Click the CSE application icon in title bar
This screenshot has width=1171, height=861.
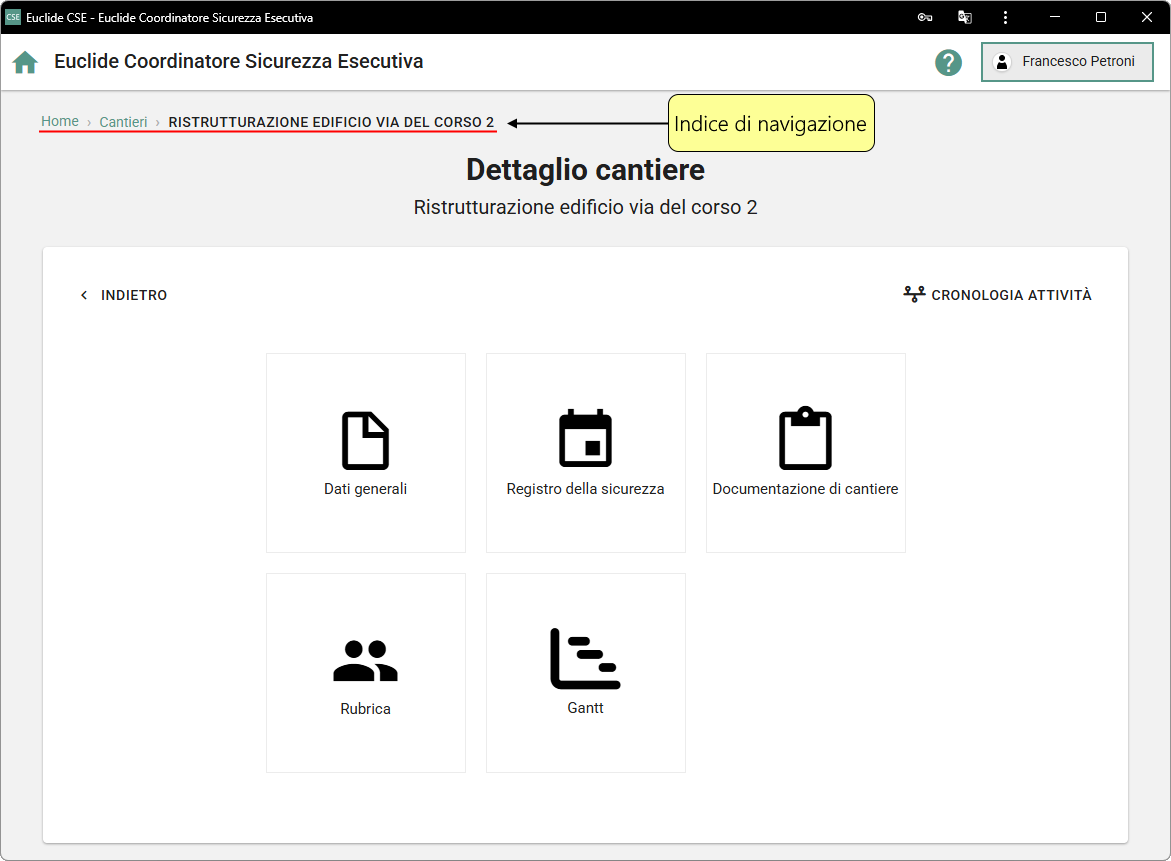click(x=13, y=17)
